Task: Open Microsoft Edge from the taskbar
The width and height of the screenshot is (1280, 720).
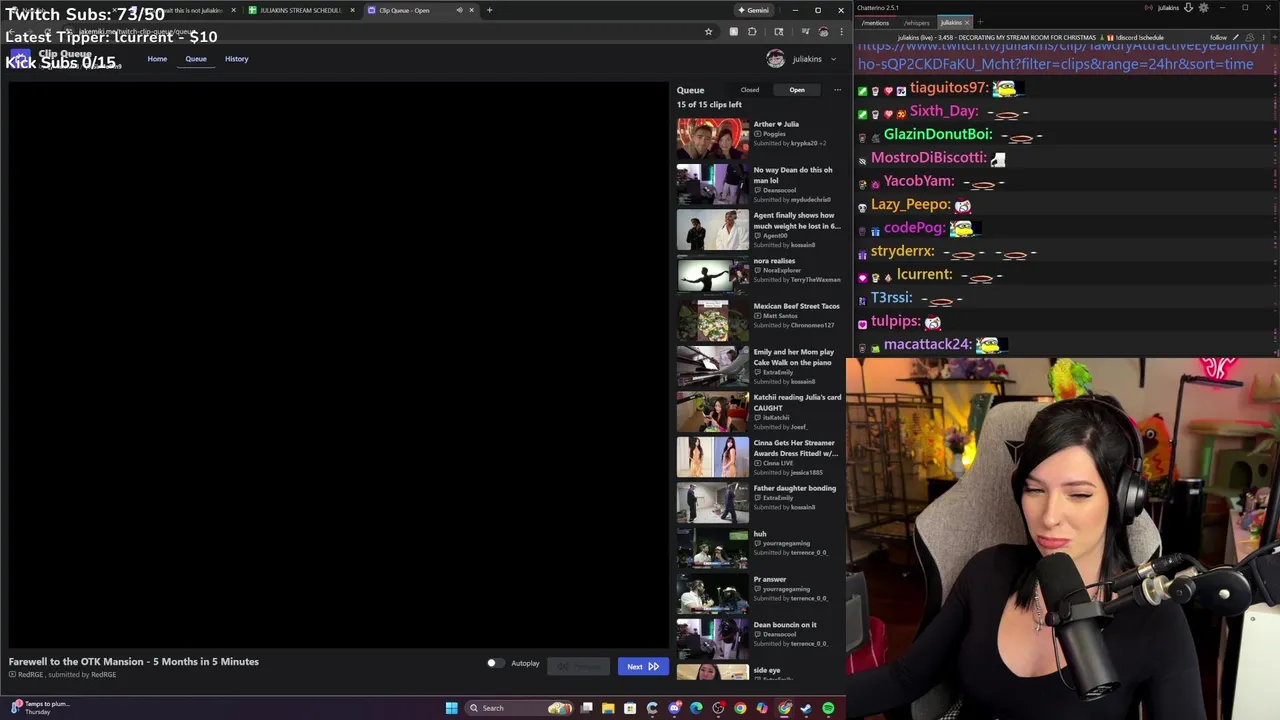Action: click(x=696, y=708)
